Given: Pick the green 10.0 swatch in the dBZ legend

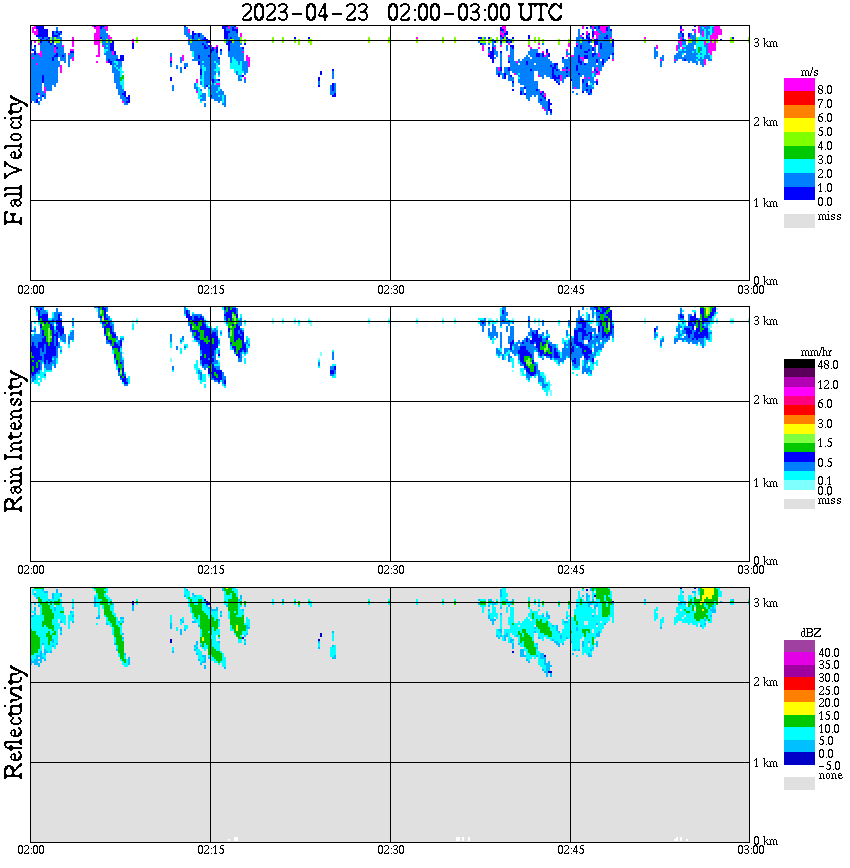Looking at the screenshot, I should [x=799, y=721].
